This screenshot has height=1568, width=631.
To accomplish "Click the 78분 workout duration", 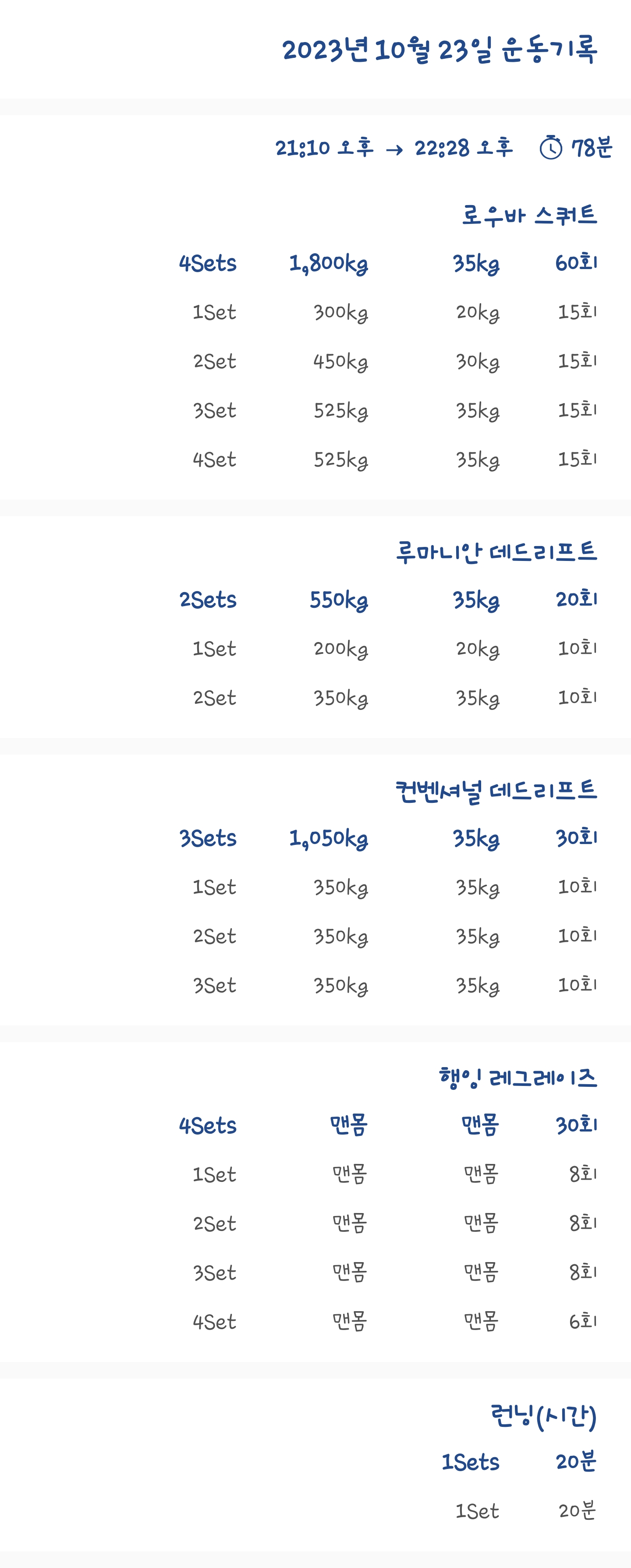I will (x=592, y=147).
